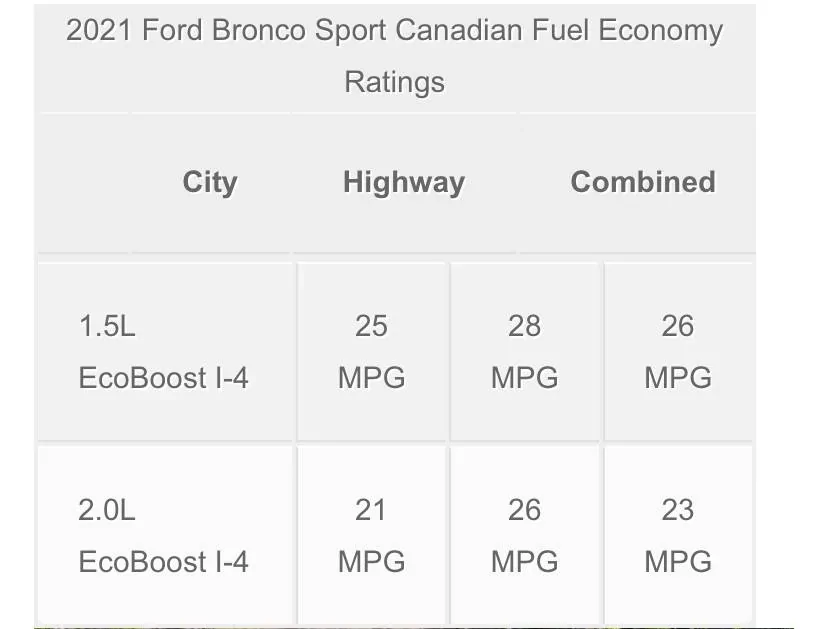Select the City column header
Viewport: 828px width, 629px height.
(209, 182)
